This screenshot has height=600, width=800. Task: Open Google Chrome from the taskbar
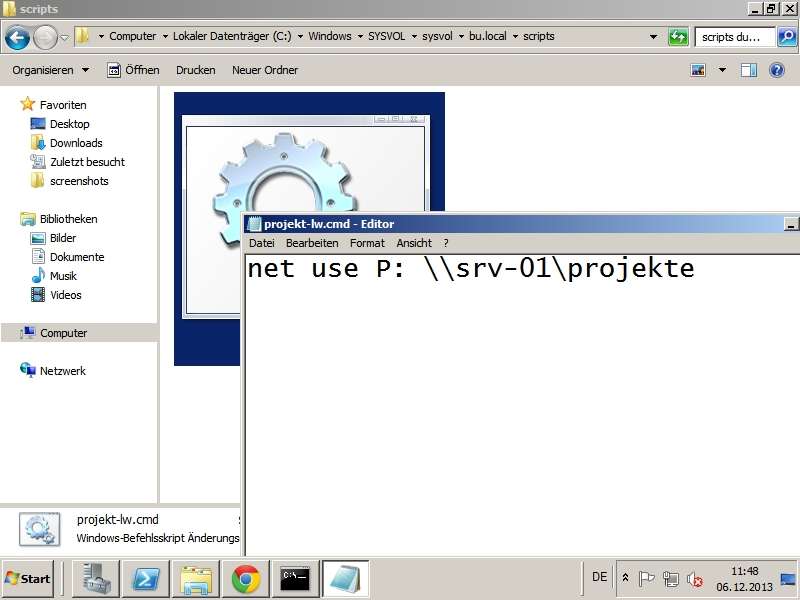[246, 578]
